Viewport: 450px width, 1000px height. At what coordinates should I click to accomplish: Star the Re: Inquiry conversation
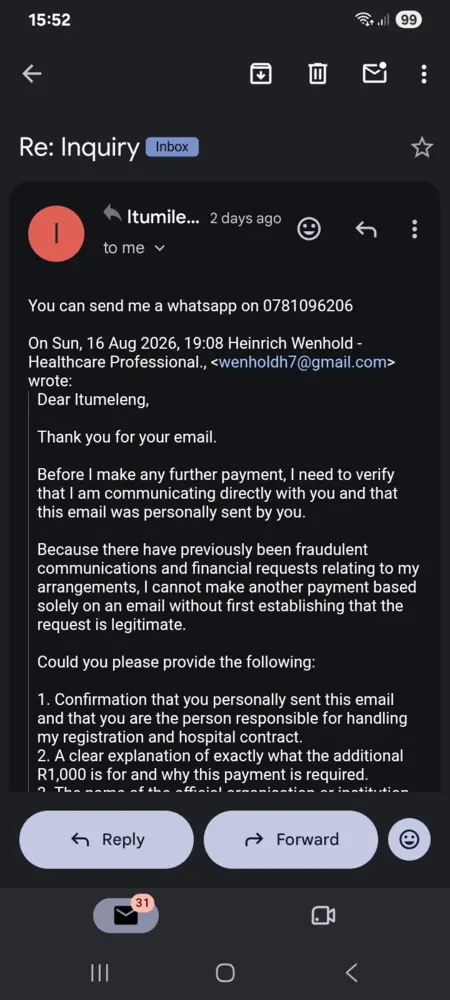tap(421, 148)
